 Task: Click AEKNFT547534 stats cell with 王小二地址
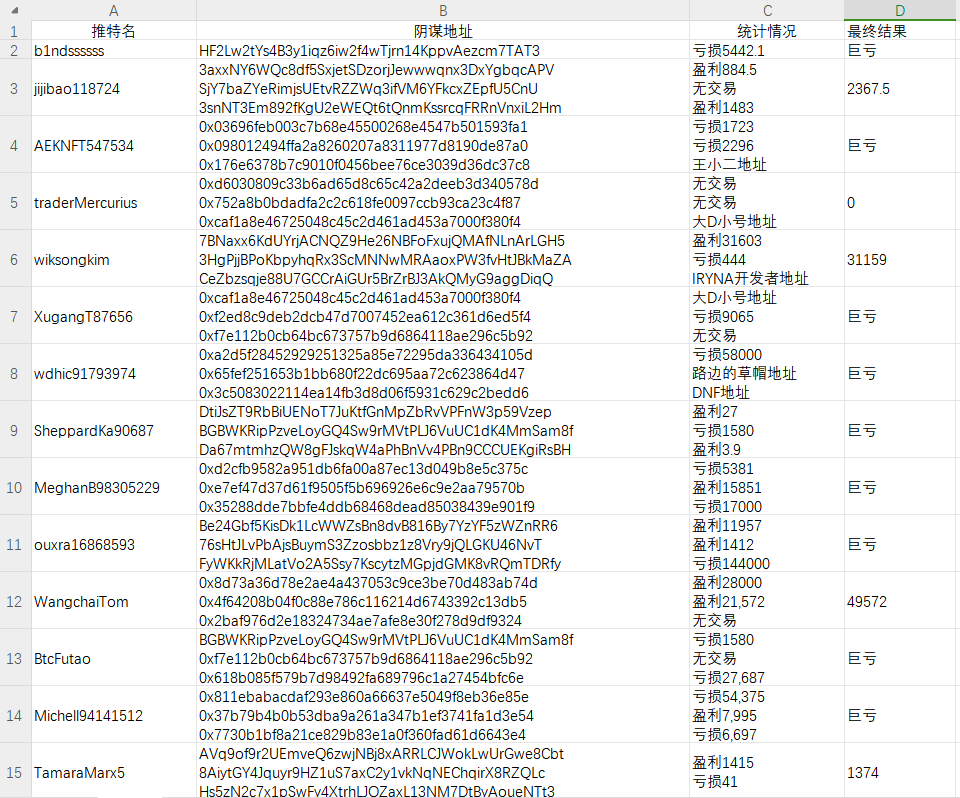point(767,145)
